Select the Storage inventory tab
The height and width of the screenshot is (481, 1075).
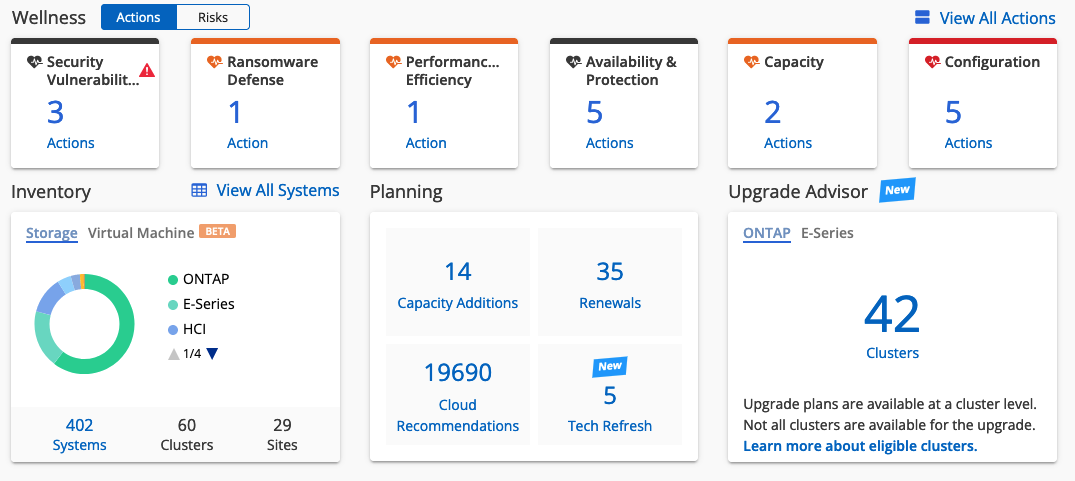(51, 233)
